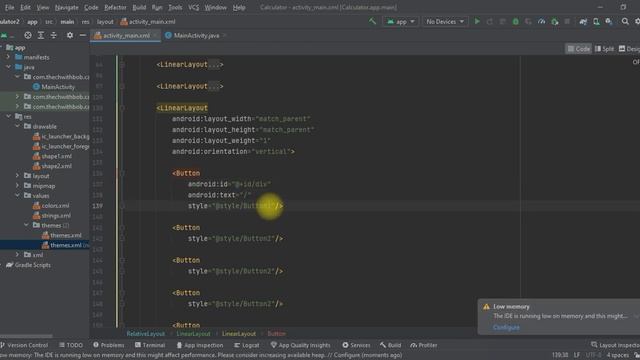Open Android project view dropdown
The width and height of the screenshot is (640, 360).
pos(7,36)
